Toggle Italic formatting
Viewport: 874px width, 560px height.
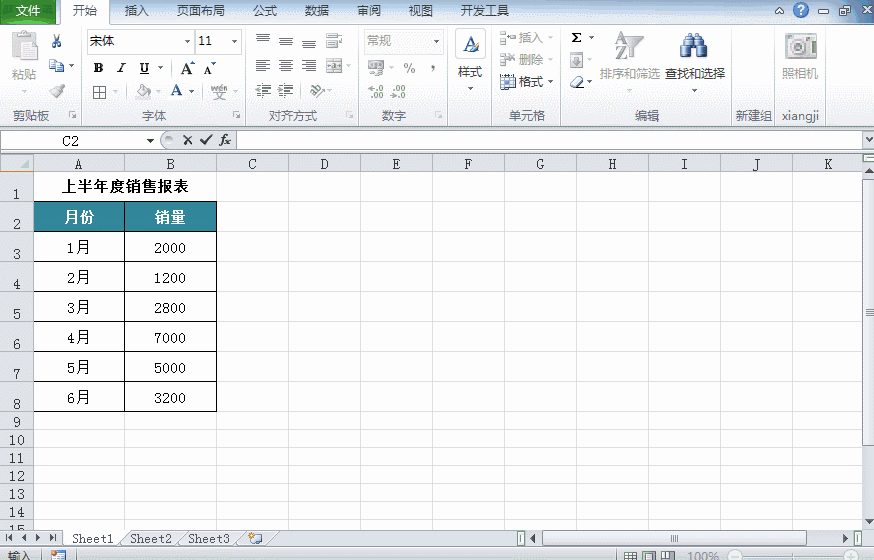pos(121,68)
